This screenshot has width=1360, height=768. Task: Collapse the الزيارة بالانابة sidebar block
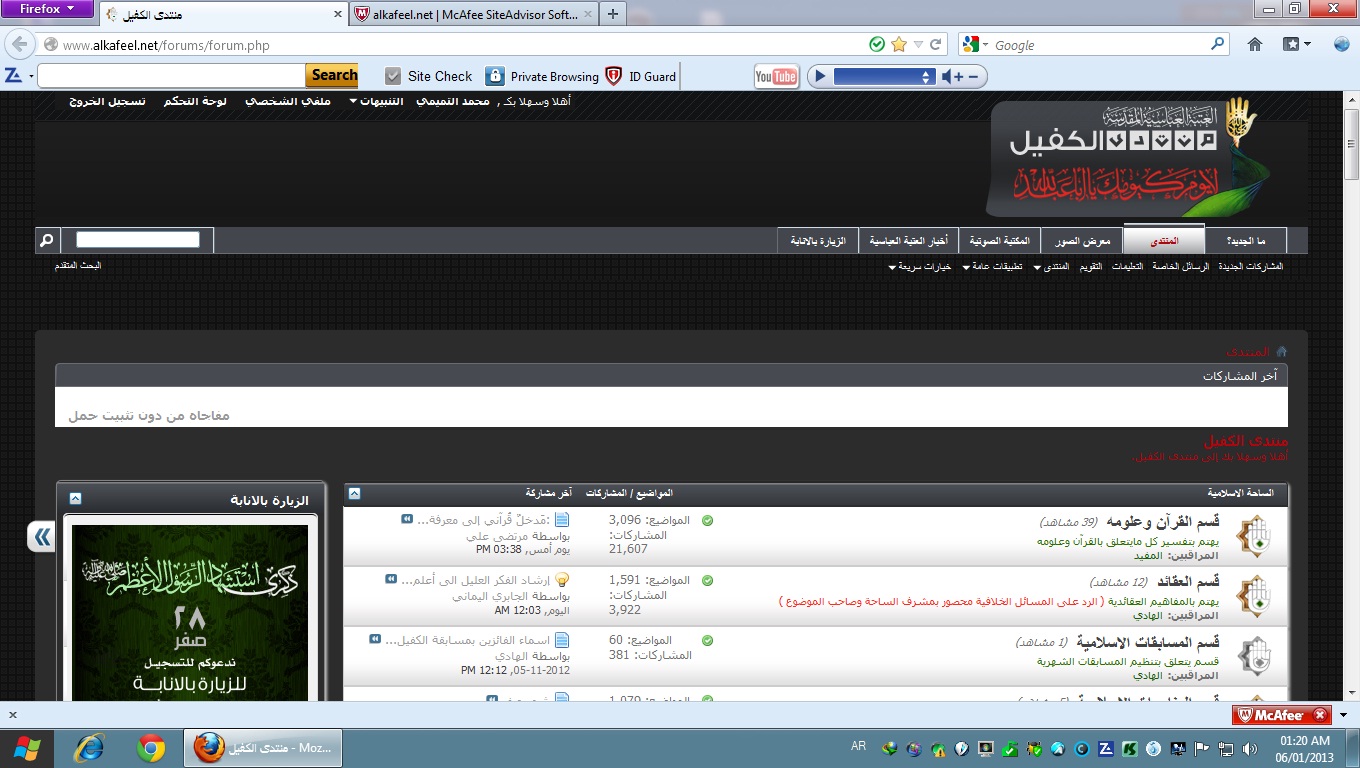pos(76,498)
